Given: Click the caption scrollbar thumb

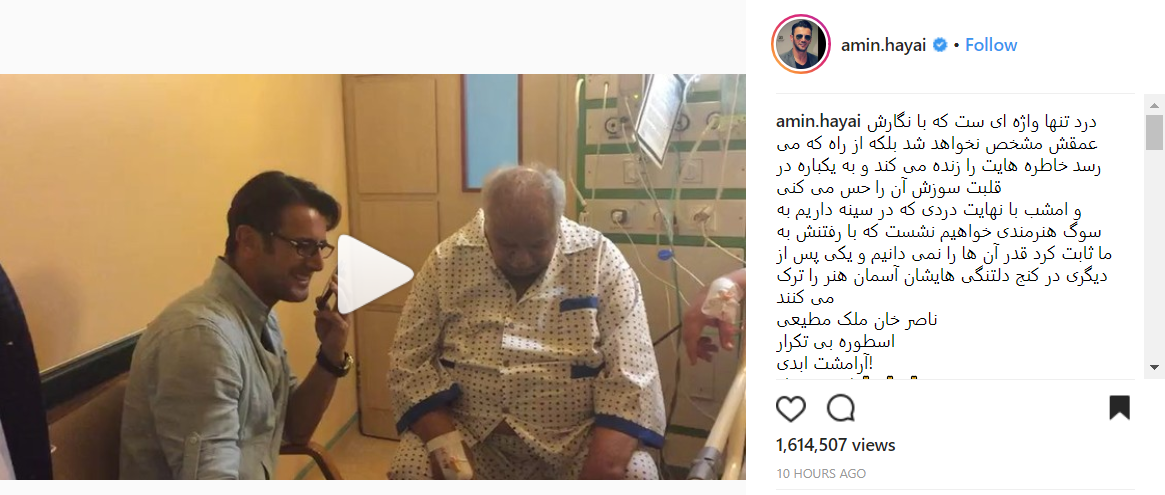Looking at the screenshot, I should click(1154, 132).
